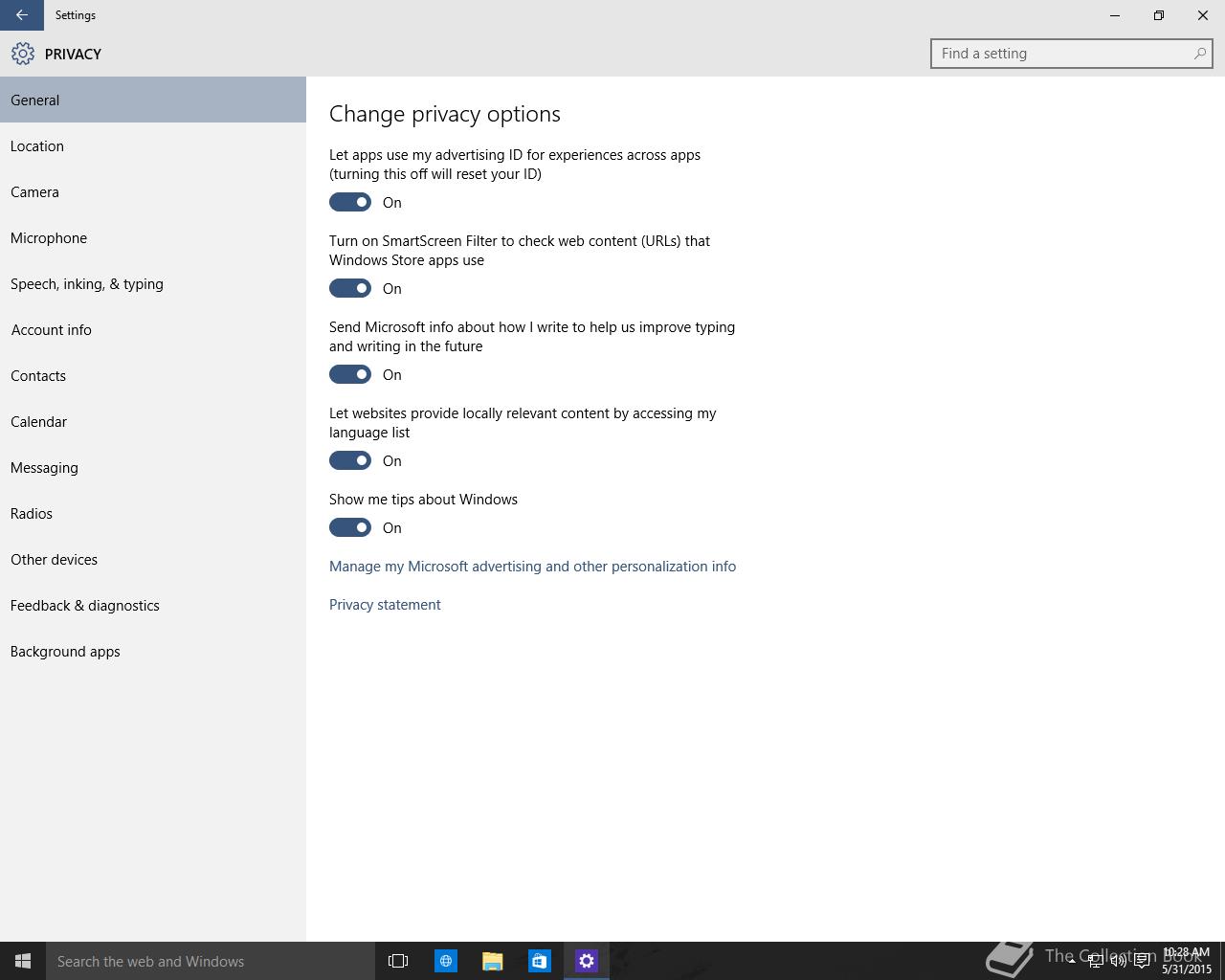The height and width of the screenshot is (980, 1225).
Task: Launch the web browser from taskbar
Action: 446,961
